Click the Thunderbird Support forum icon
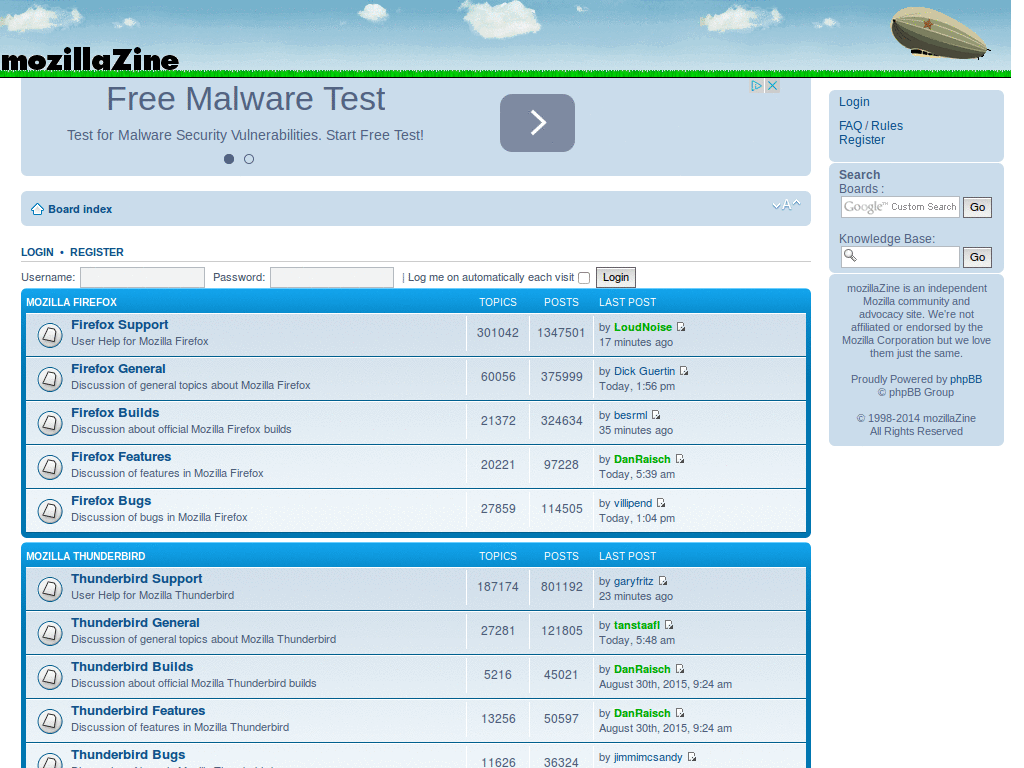Screen dimensions: 1024x768 click(x=50, y=589)
